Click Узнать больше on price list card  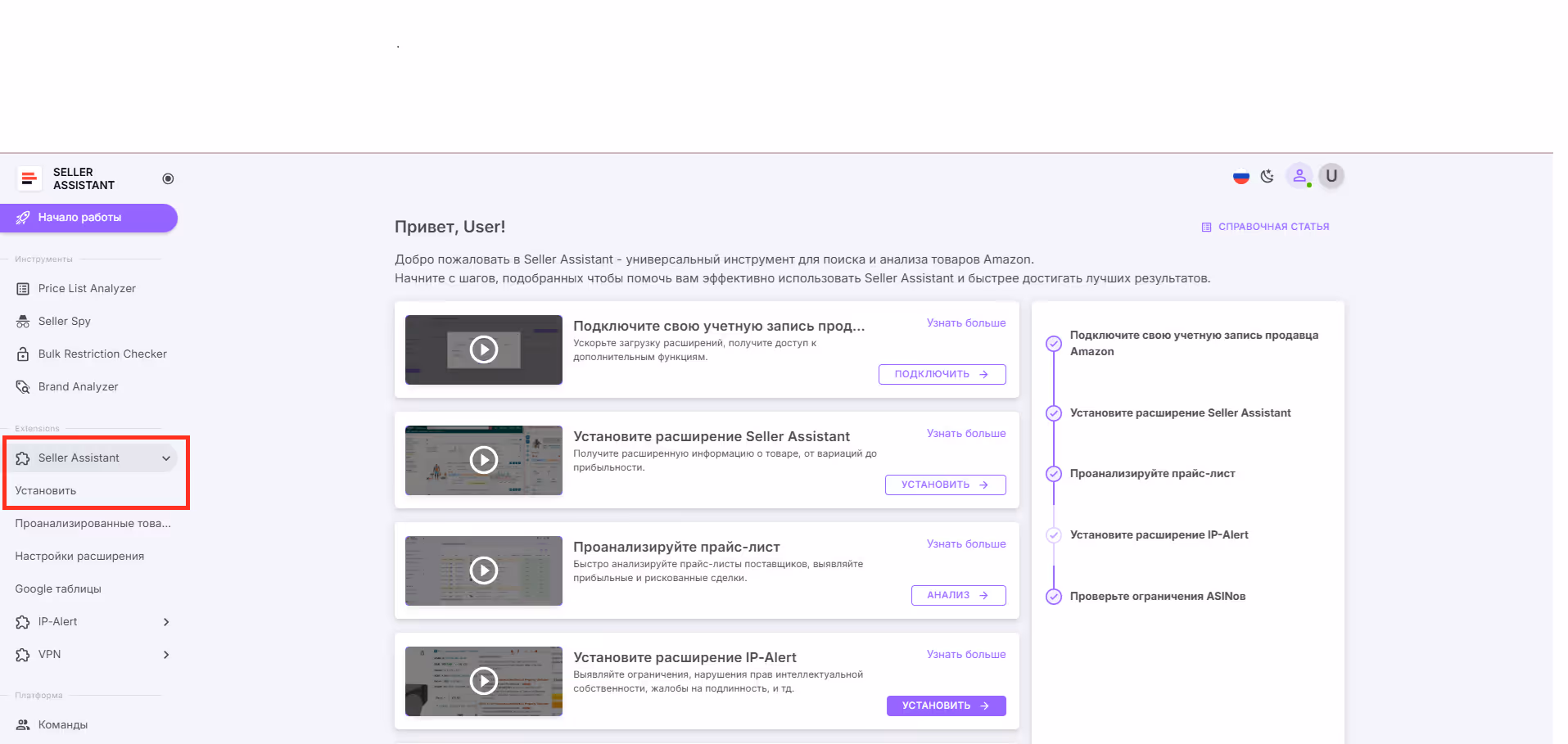coord(966,544)
